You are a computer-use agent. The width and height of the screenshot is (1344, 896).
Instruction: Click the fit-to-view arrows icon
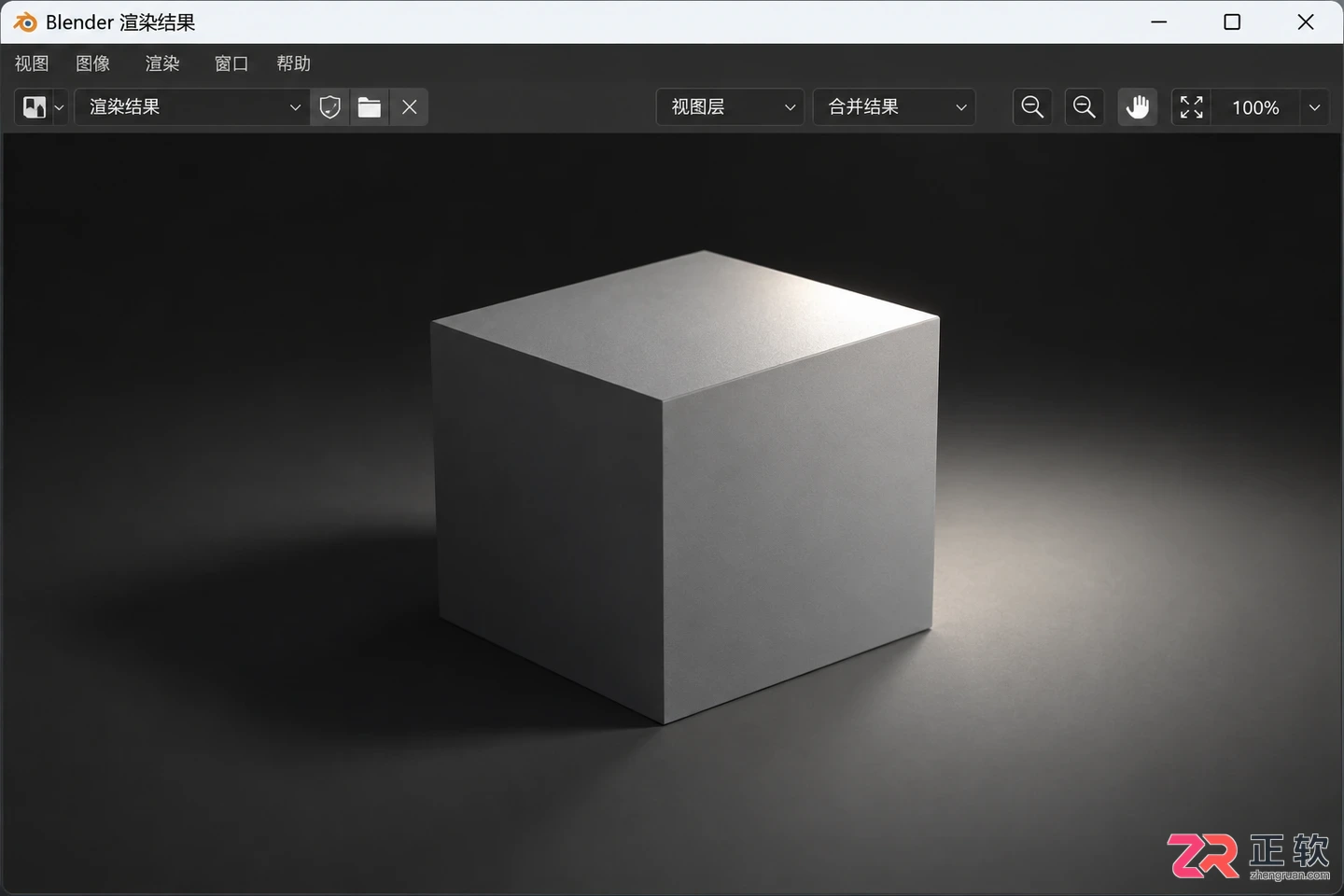point(1192,107)
